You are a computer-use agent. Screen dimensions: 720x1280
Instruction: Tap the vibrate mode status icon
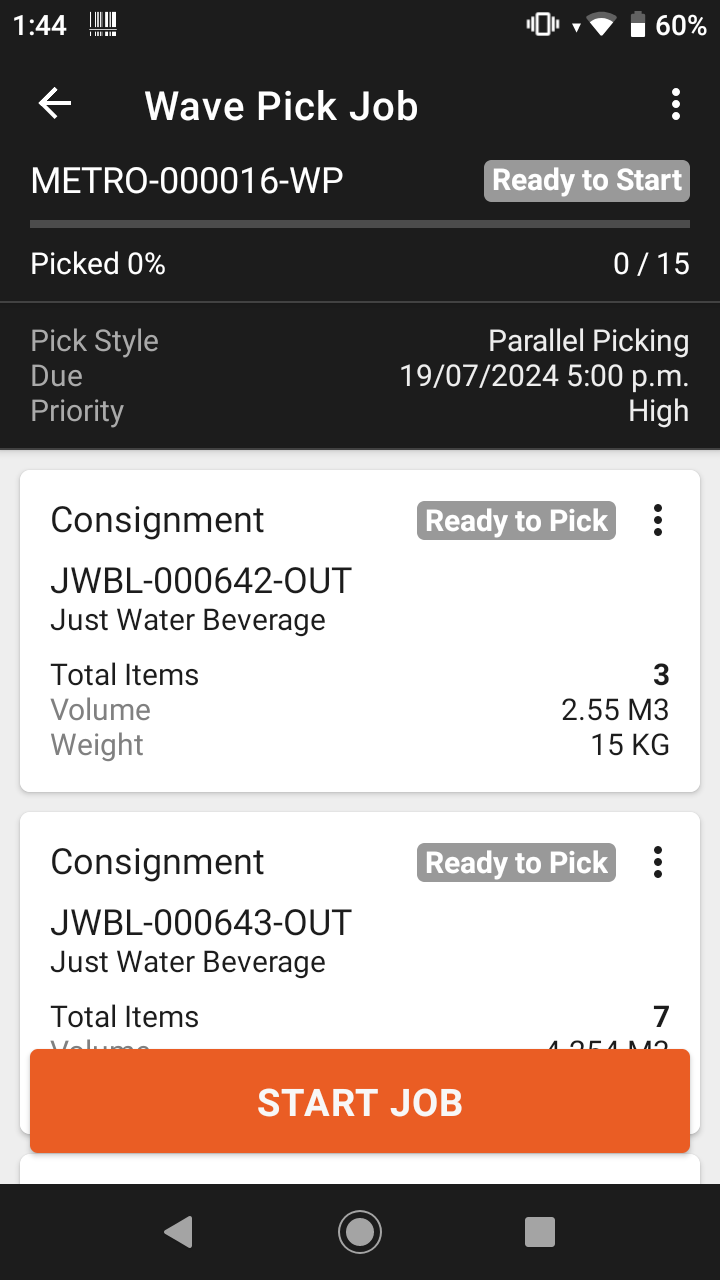542,25
